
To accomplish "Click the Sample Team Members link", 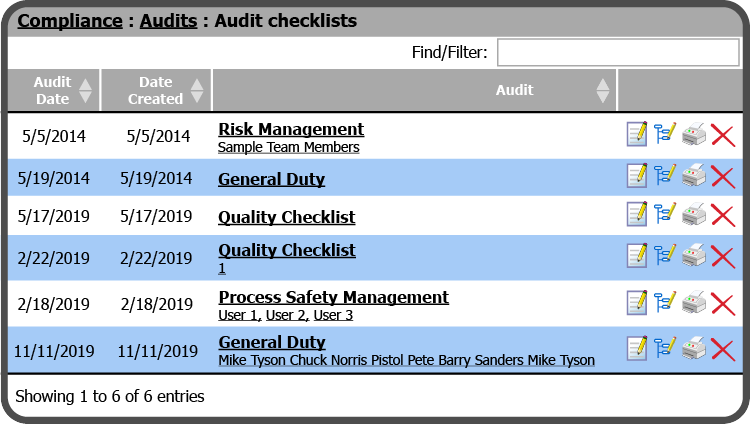I will pyautogui.click(x=288, y=147).
